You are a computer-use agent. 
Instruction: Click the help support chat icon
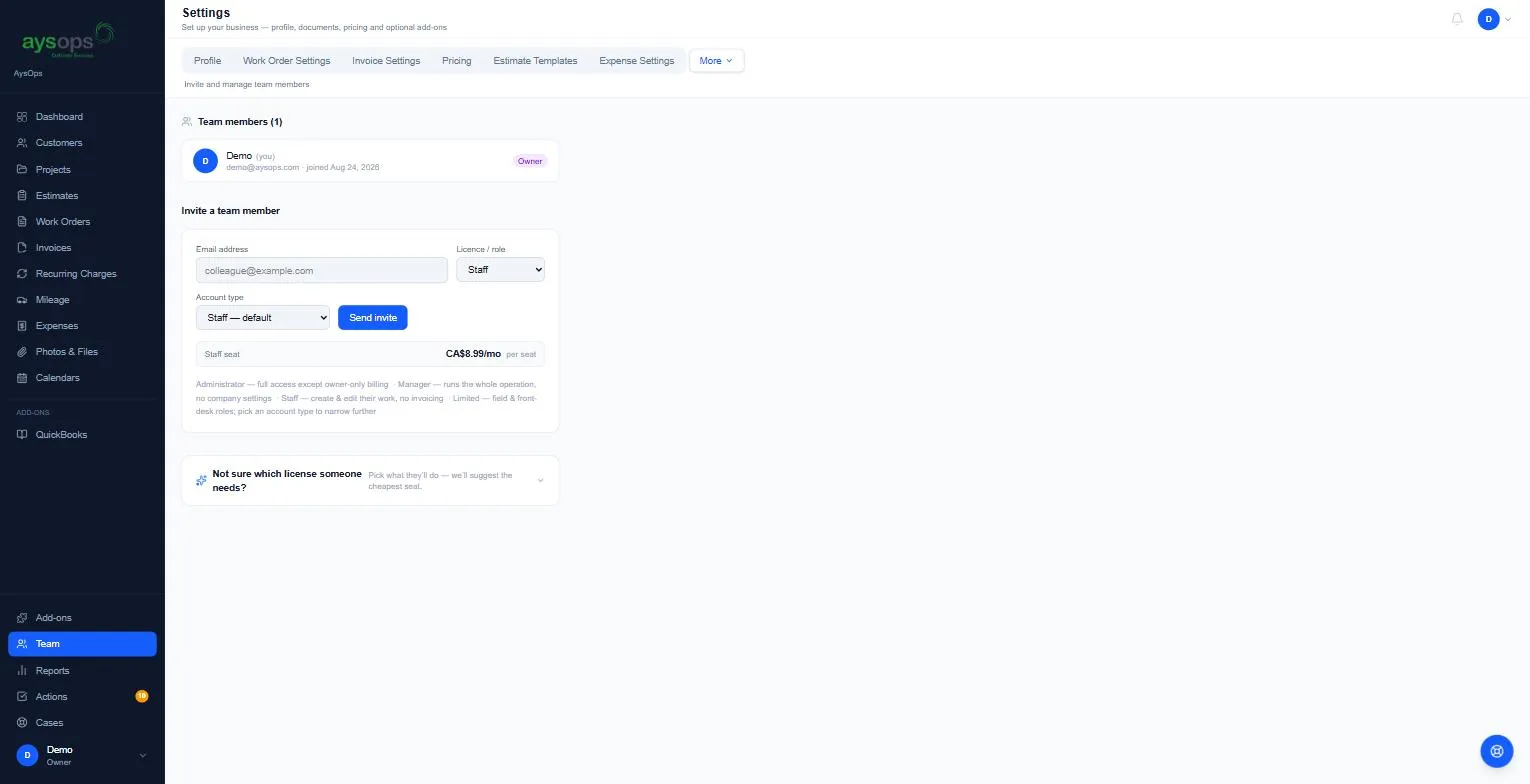coord(1497,750)
